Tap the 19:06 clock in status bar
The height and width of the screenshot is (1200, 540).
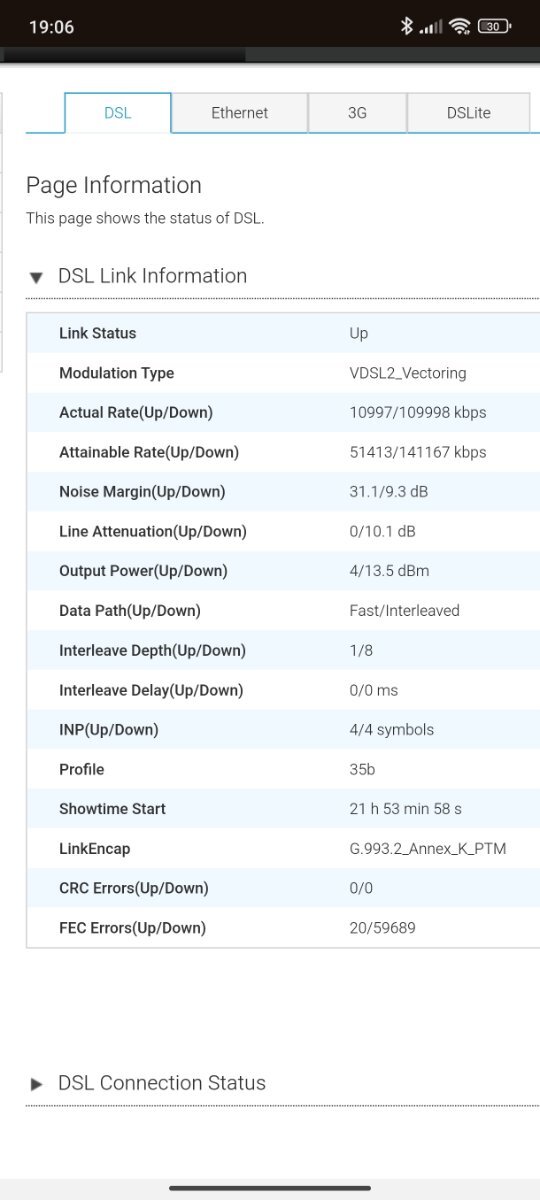51,27
